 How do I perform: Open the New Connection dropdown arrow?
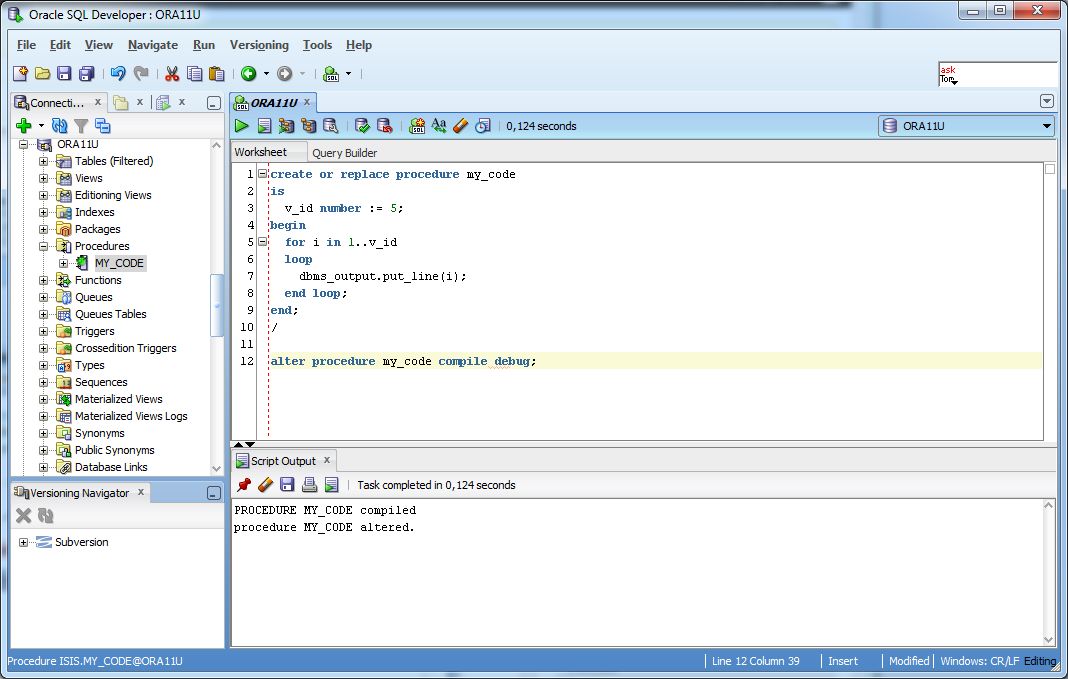[42, 125]
